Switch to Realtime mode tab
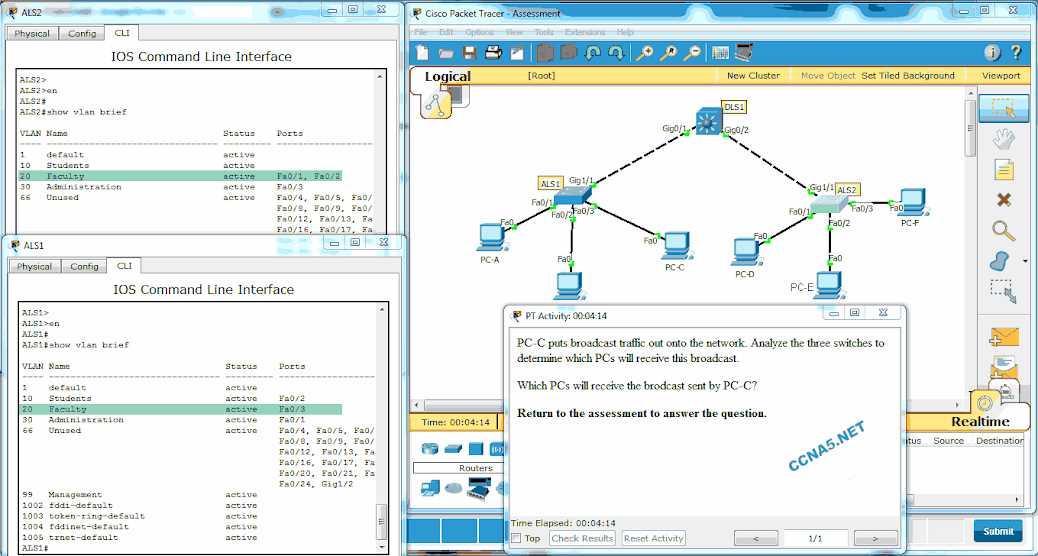 [x=980, y=422]
